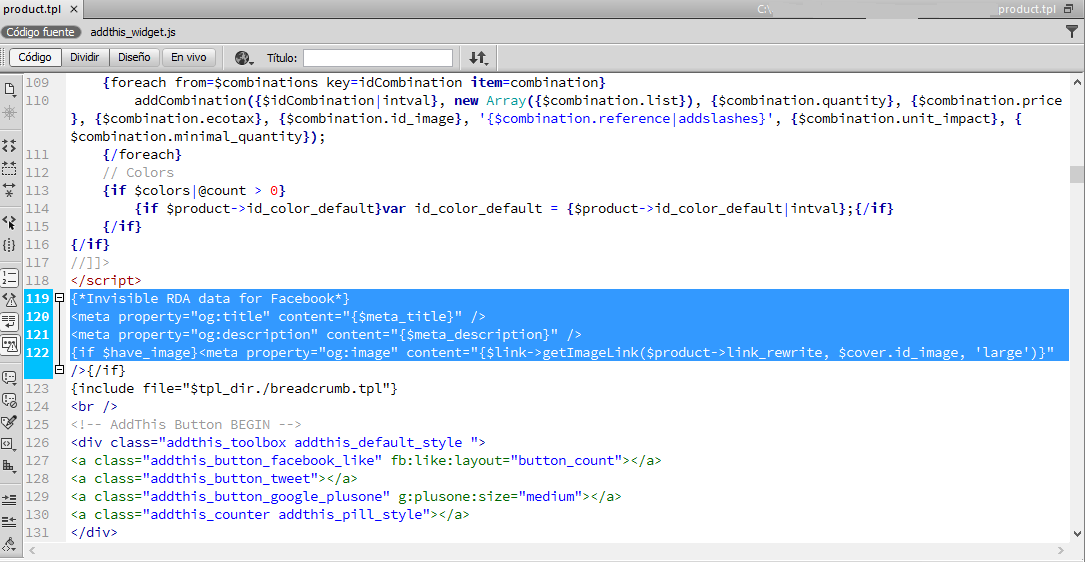
Task: Switch to Dividir split view
Action: pos(85,57)
